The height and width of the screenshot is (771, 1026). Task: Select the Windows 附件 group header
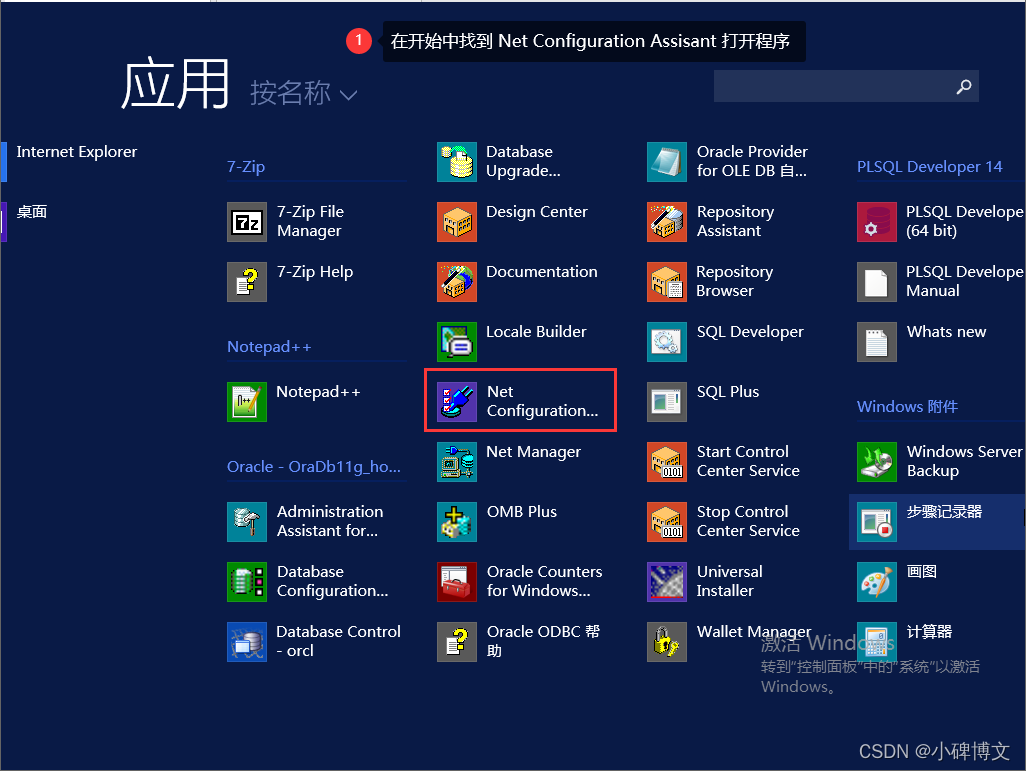click(907, 406)
